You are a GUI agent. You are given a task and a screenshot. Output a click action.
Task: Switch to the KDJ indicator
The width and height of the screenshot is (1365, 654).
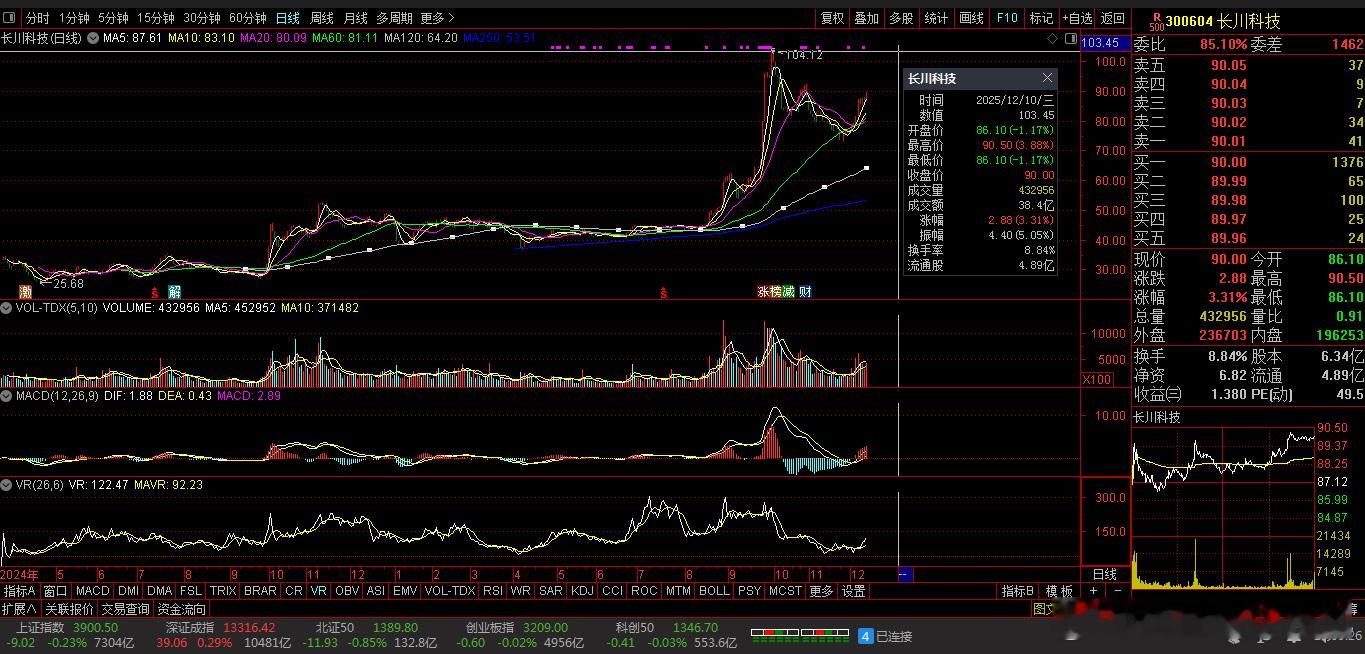[582, 591]
